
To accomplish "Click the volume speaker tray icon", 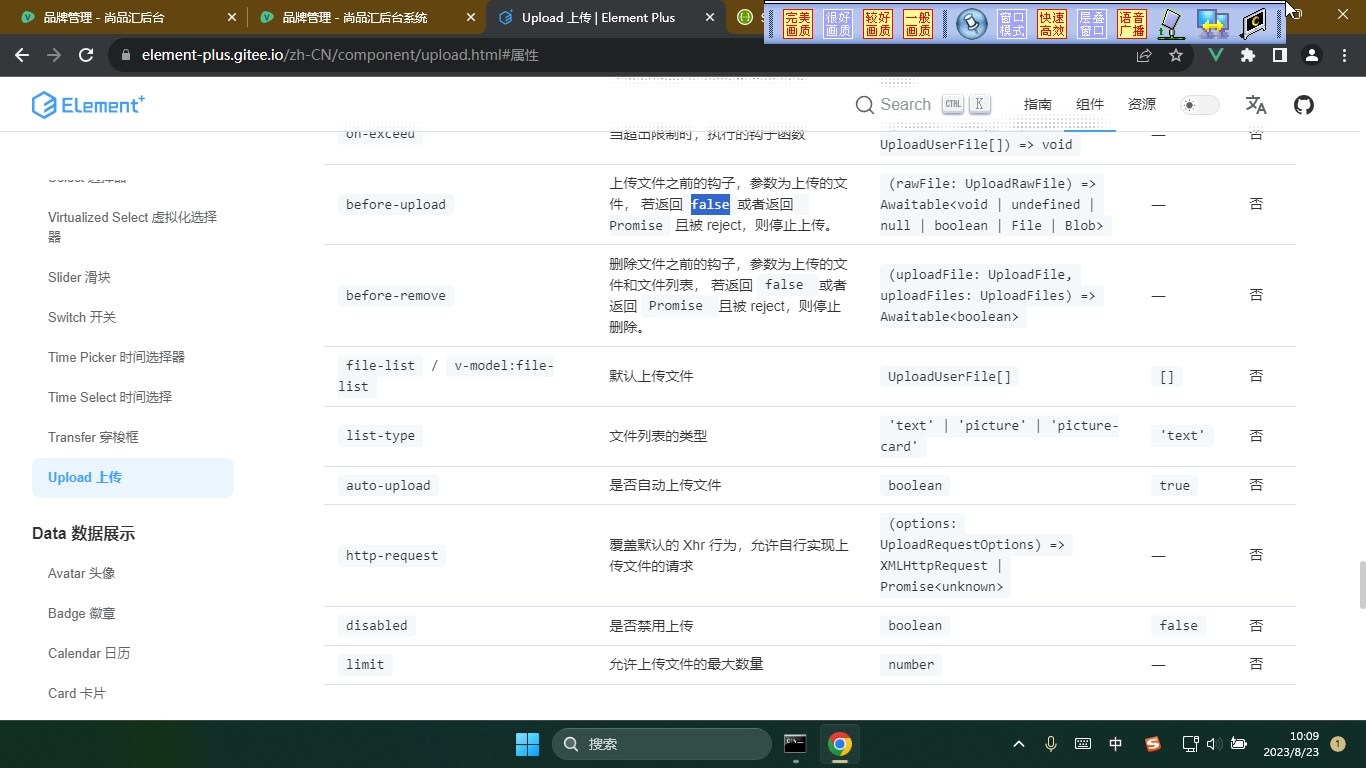I will pyautogui.click(x=1213, y=744).
